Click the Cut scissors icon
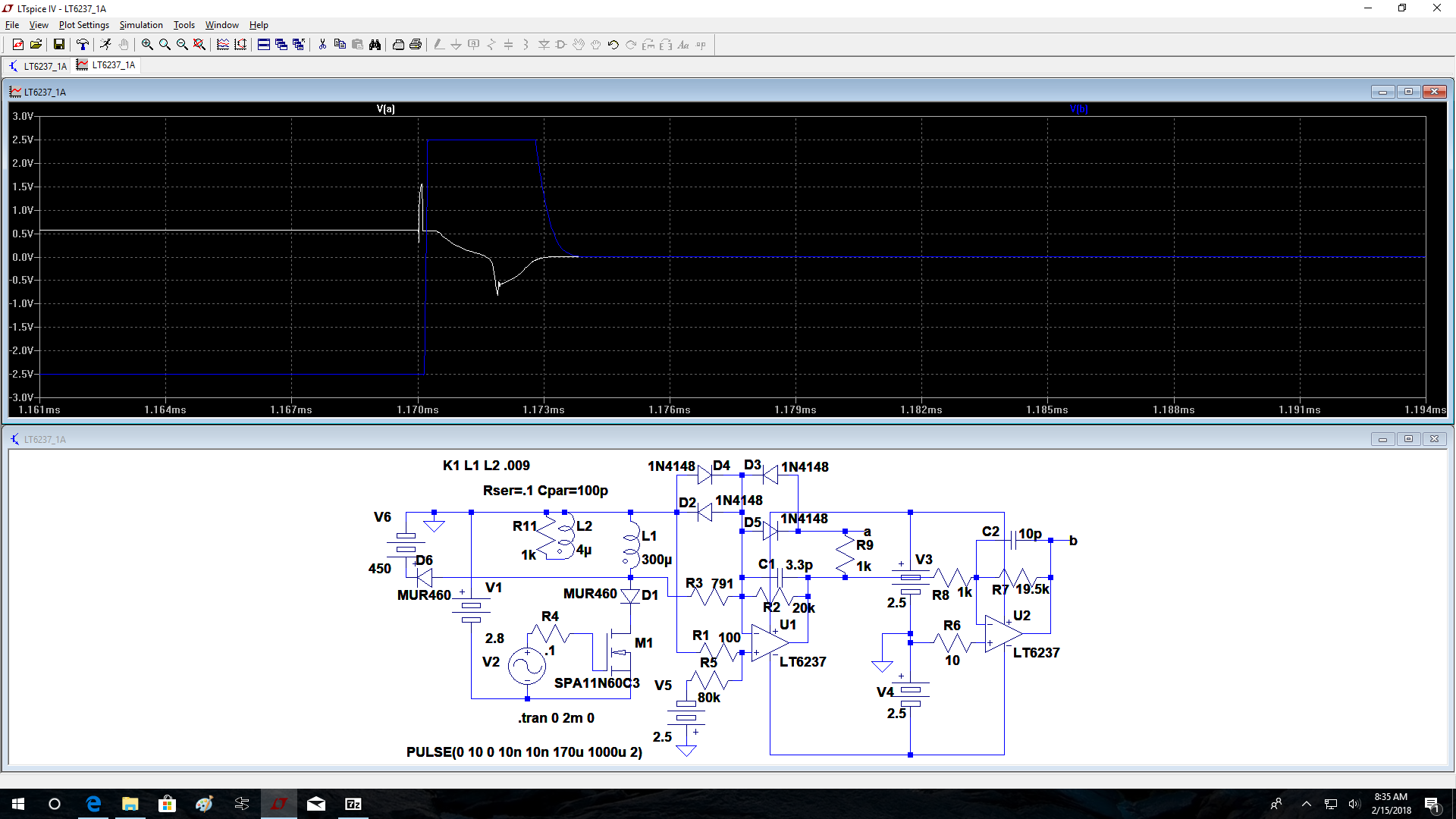Screen dimensions: 1456x819 pos(322,45)
